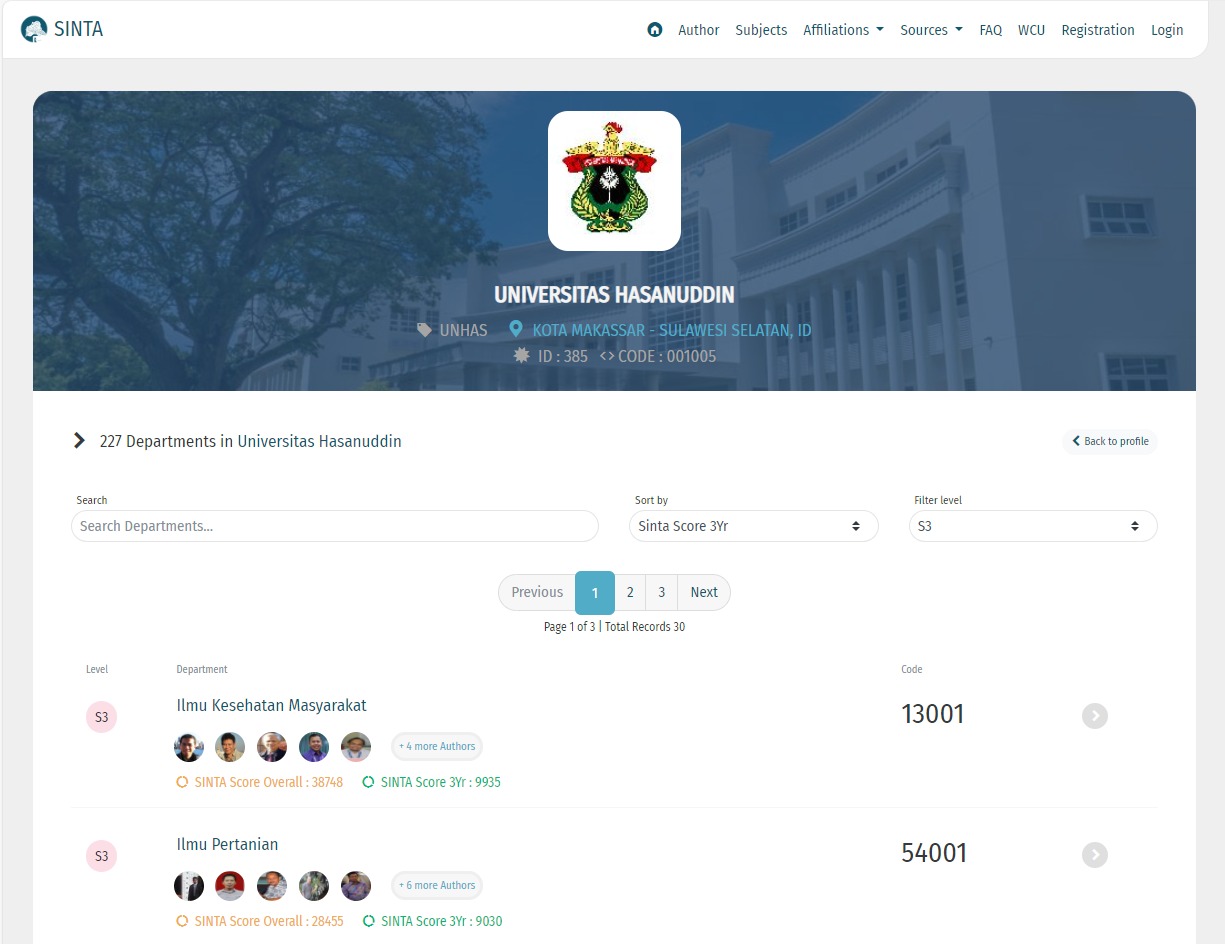Screen dimensions: 1225x944
Task: Open the Author menu item
Action: 698,30
